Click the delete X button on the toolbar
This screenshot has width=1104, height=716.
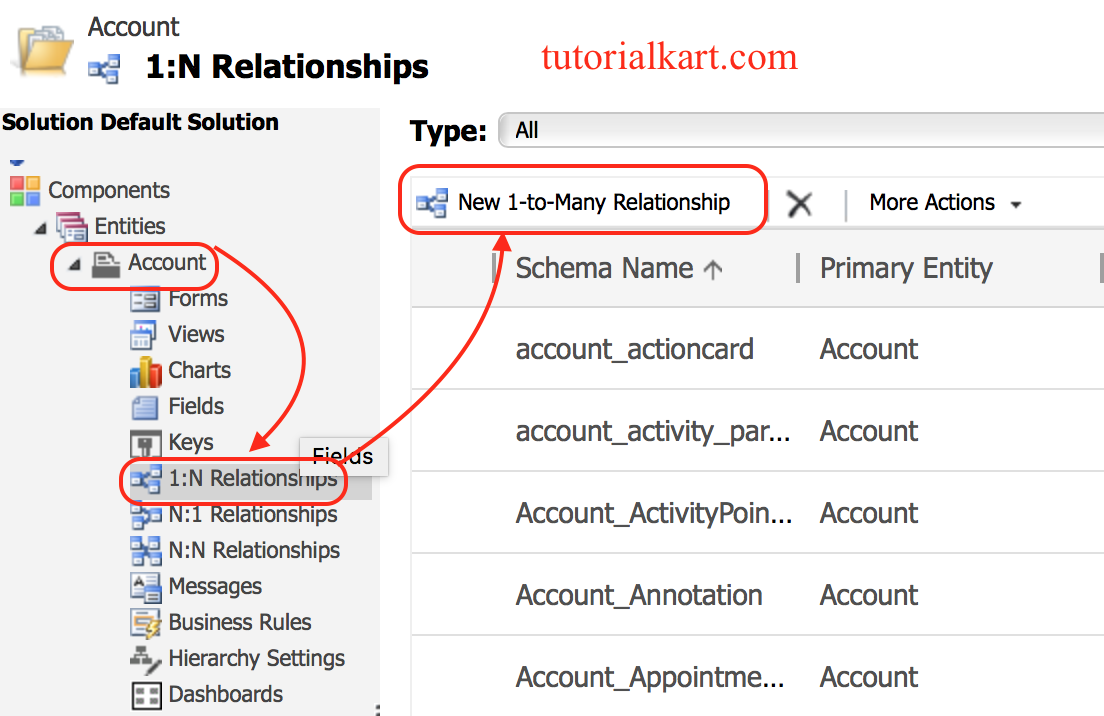point(800,202)
